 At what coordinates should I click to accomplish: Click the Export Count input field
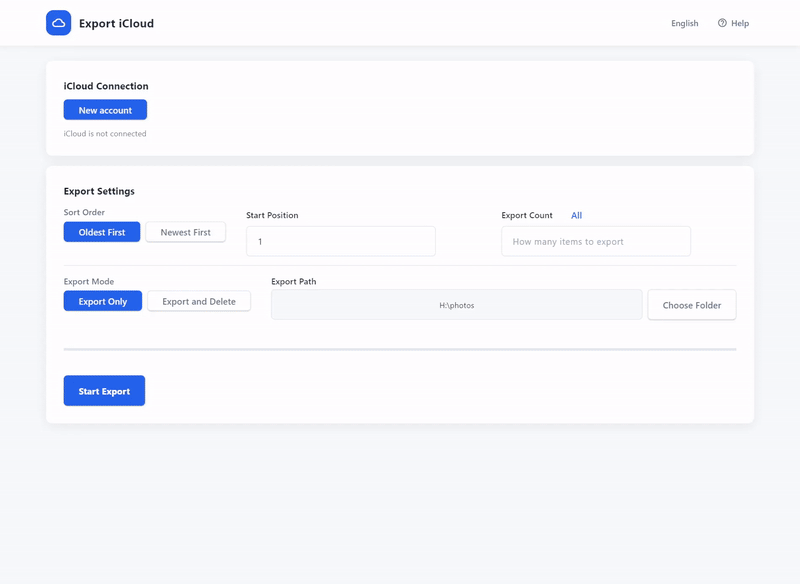(596, 241)
